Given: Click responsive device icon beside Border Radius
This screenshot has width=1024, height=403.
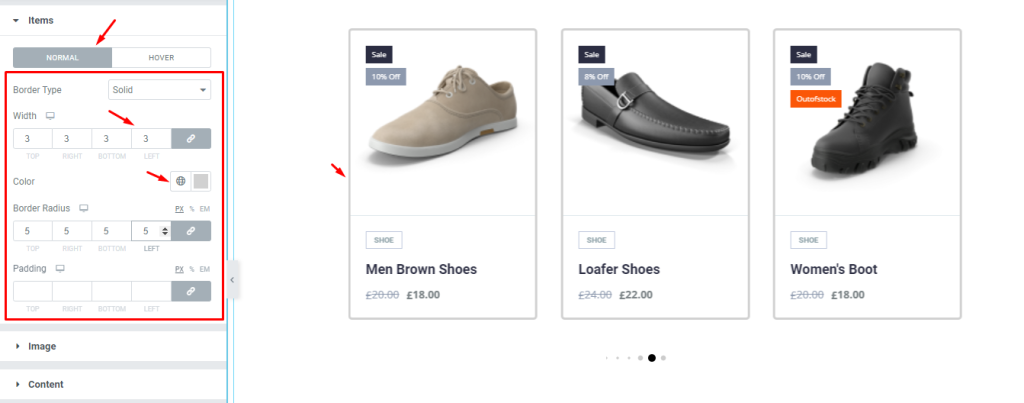Looking at the screenshot, I should pos(84,208).
